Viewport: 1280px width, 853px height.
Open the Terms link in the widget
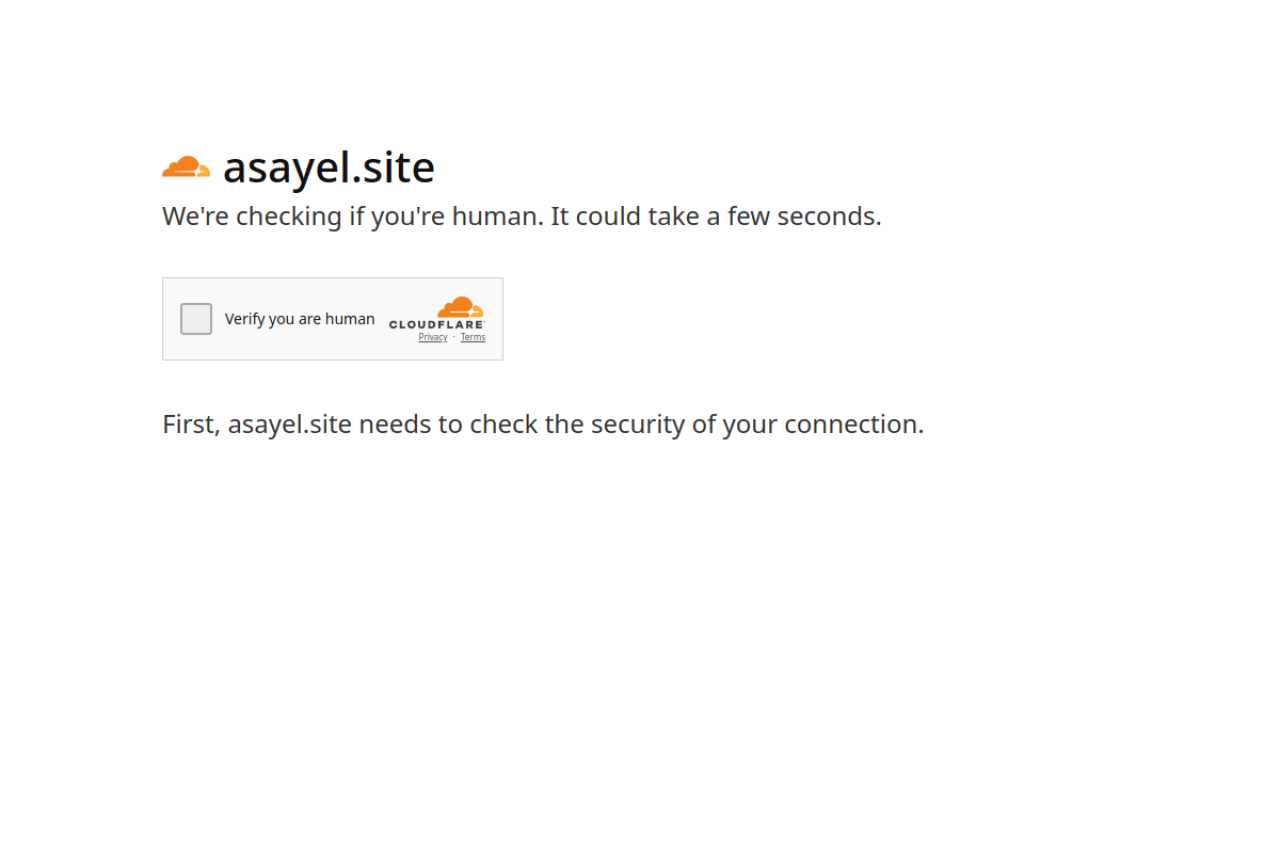[473, 338]
